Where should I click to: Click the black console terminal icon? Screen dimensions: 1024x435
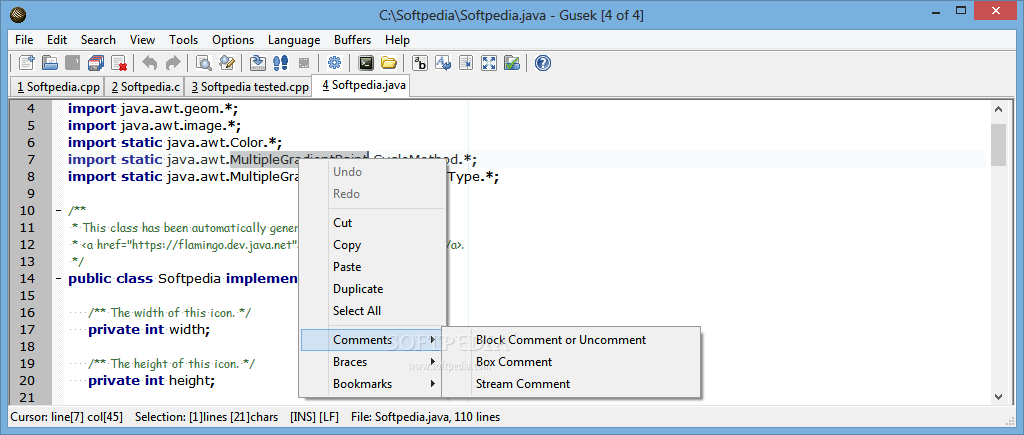[x=366, y=63]
